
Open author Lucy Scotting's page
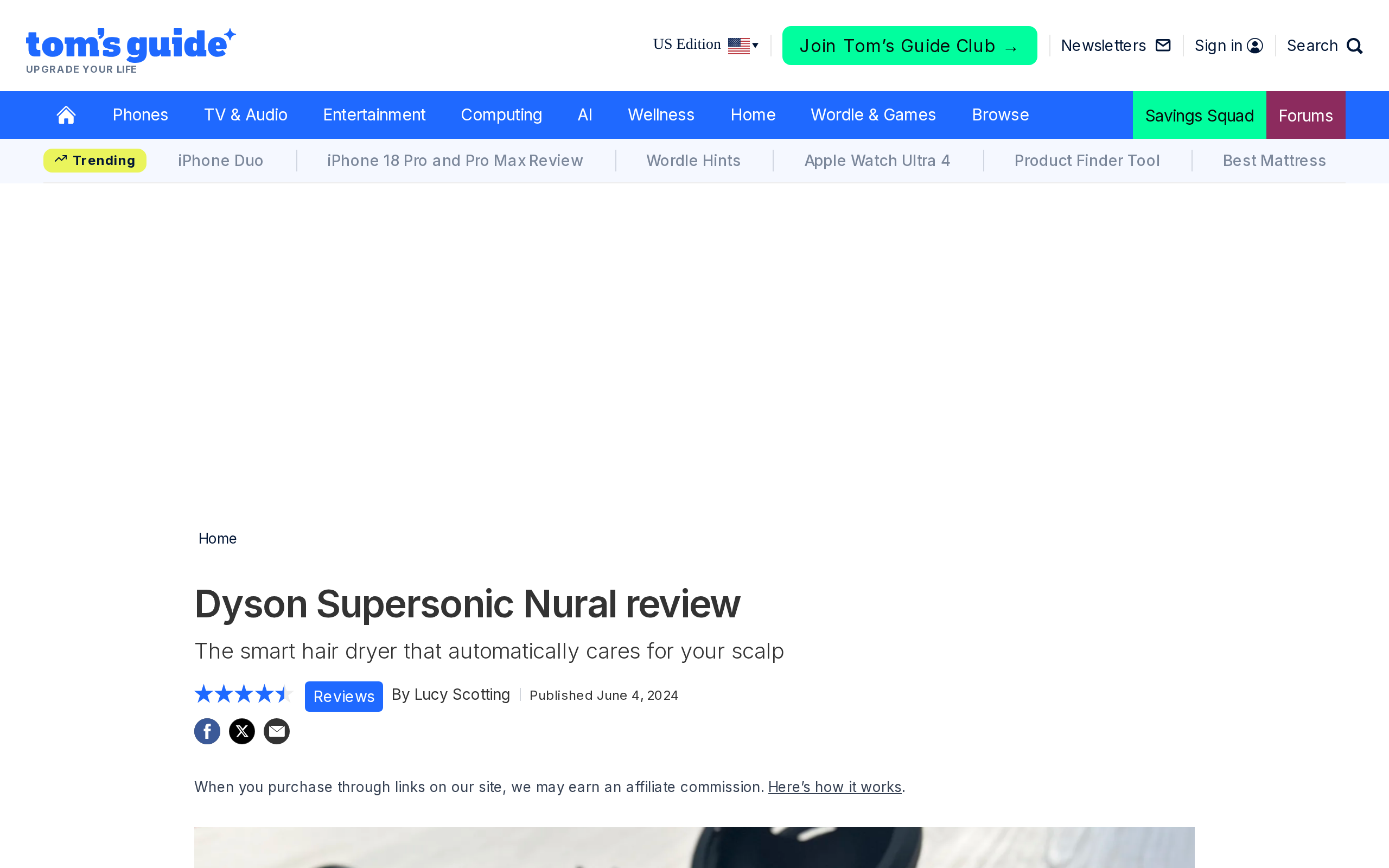click(462, 694)
